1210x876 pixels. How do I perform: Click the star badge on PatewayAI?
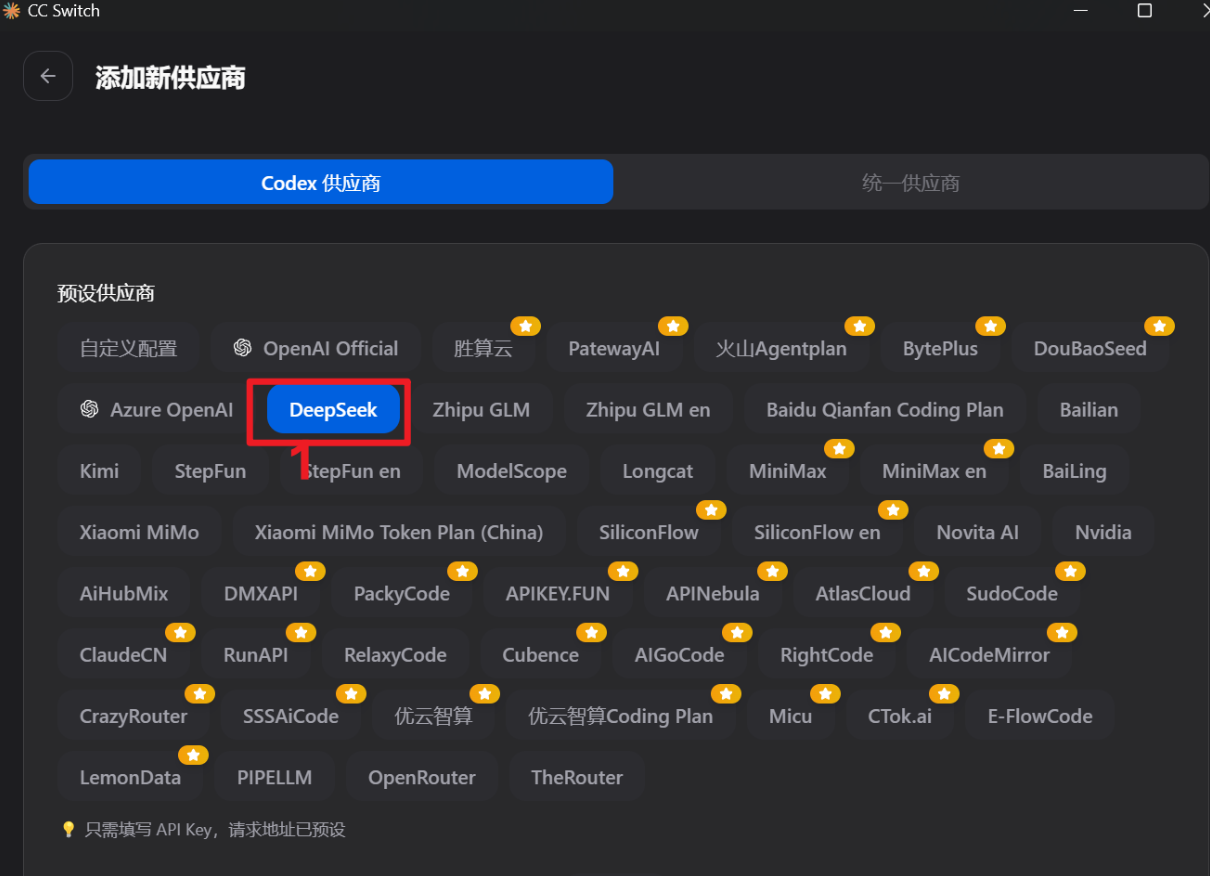(673, 326)
